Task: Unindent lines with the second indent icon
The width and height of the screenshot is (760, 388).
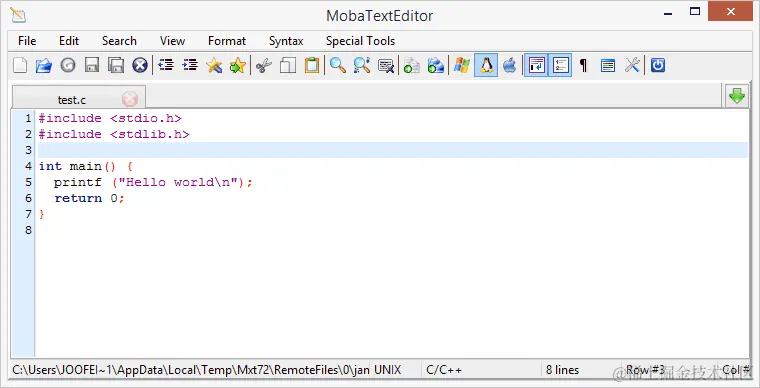Action: tap(190, 65)
